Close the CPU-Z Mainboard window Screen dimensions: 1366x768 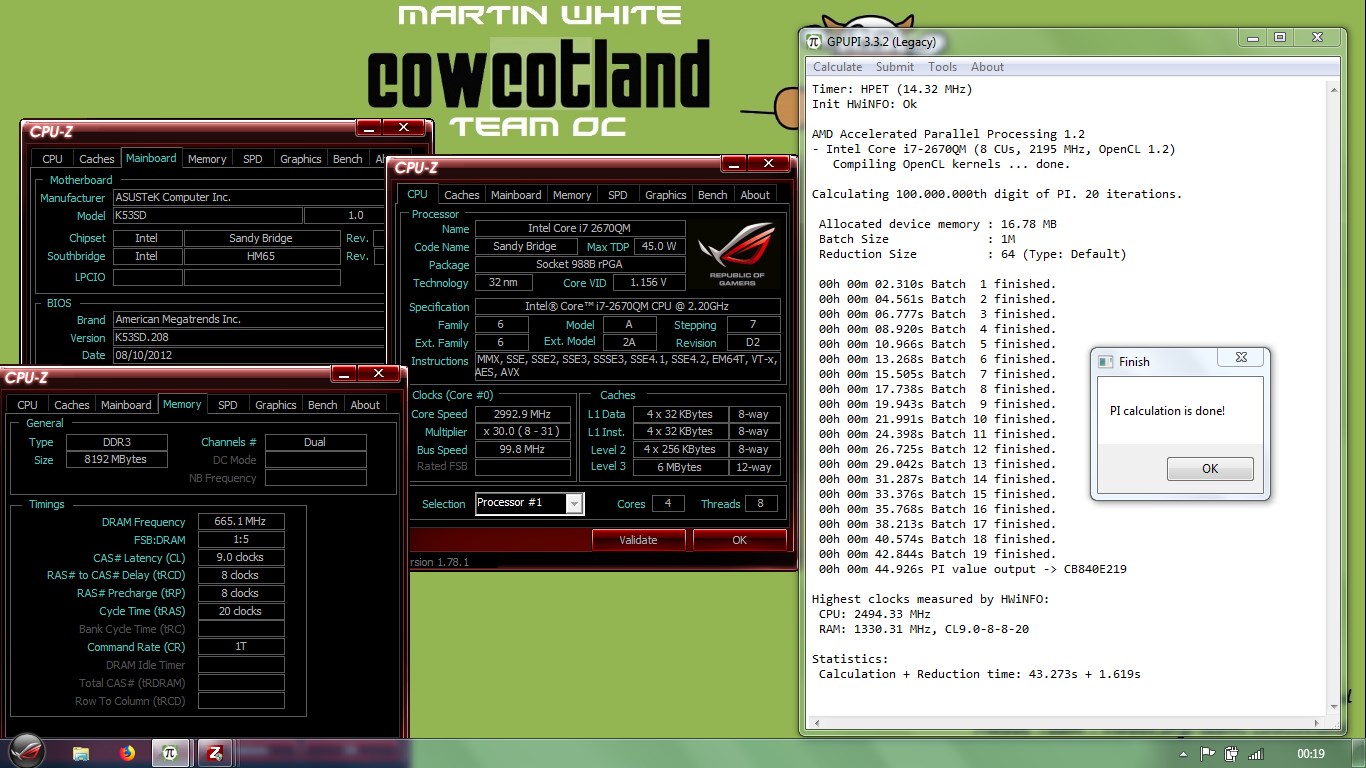tap(403, 127)
